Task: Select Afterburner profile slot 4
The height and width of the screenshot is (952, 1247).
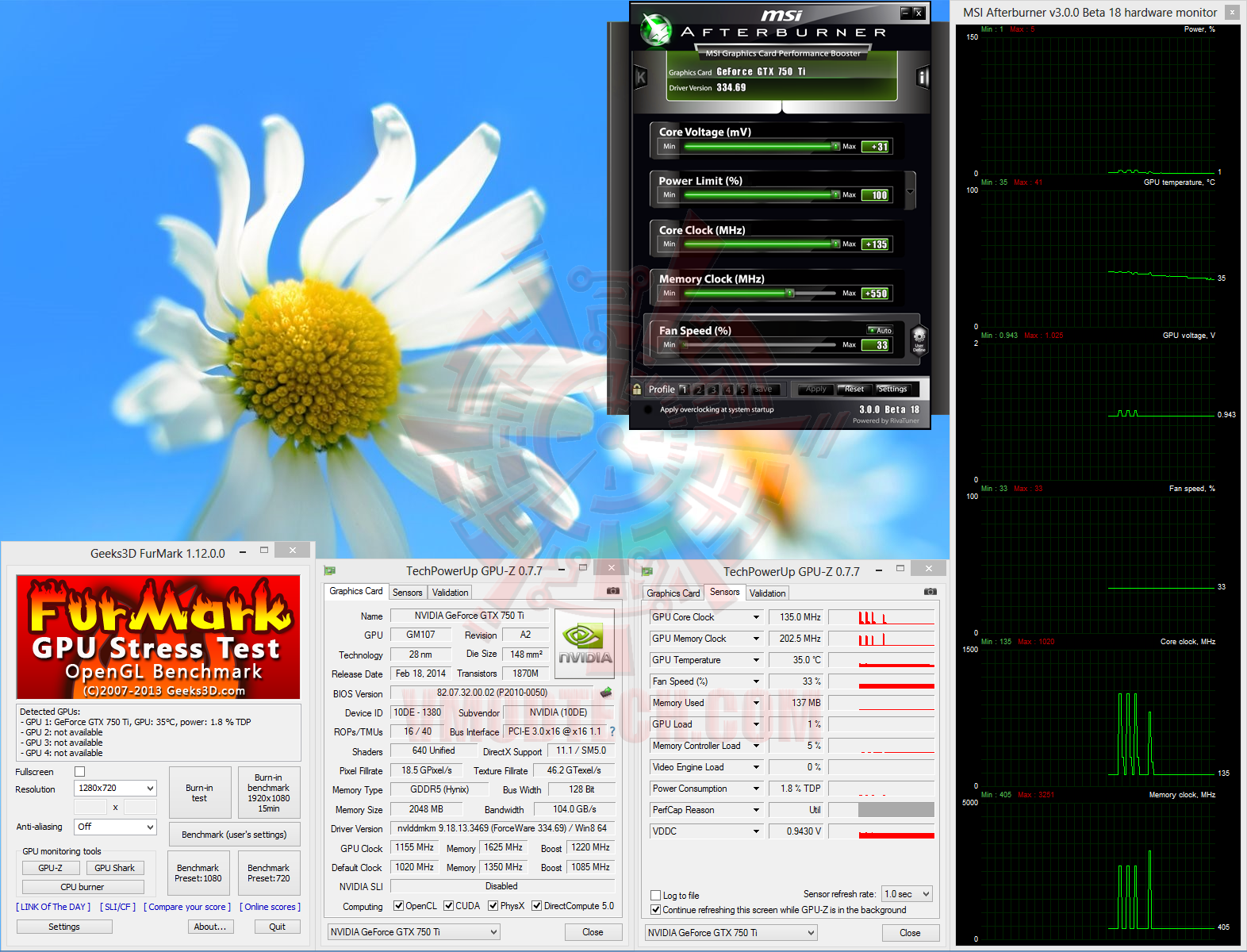Action: point(727,390)
